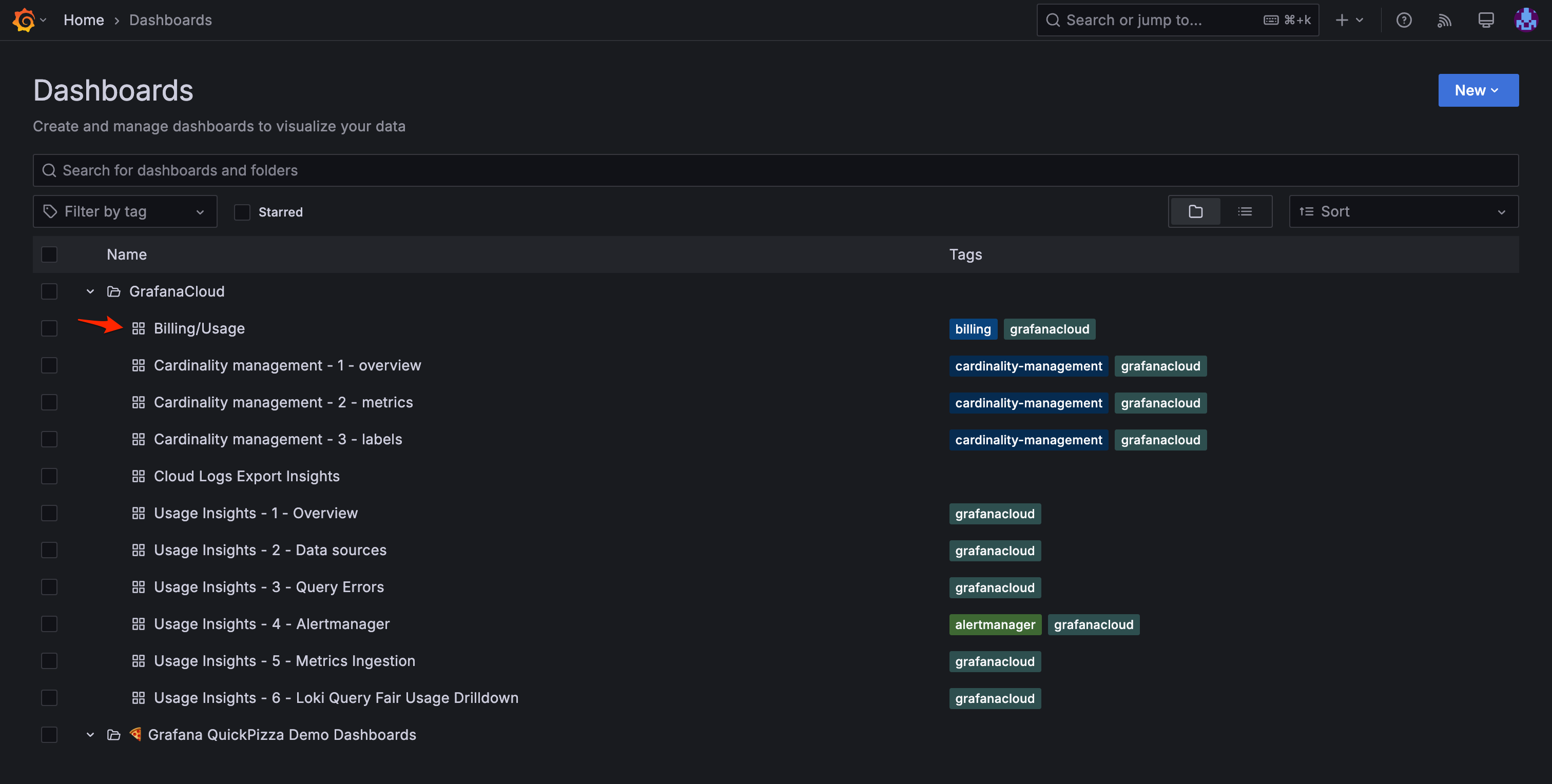Image resolution: width=1552 pixels, height=784 pixels.
Task: Click Home in the breadcrumb
Action: (x=84, y=20)
